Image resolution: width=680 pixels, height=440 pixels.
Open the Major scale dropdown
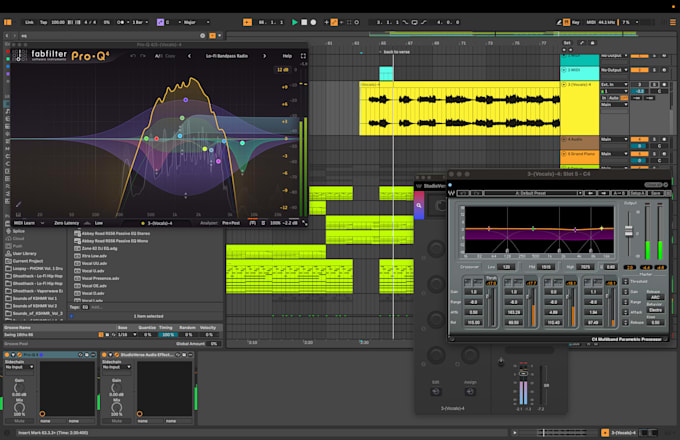click(x=196, y=22)
